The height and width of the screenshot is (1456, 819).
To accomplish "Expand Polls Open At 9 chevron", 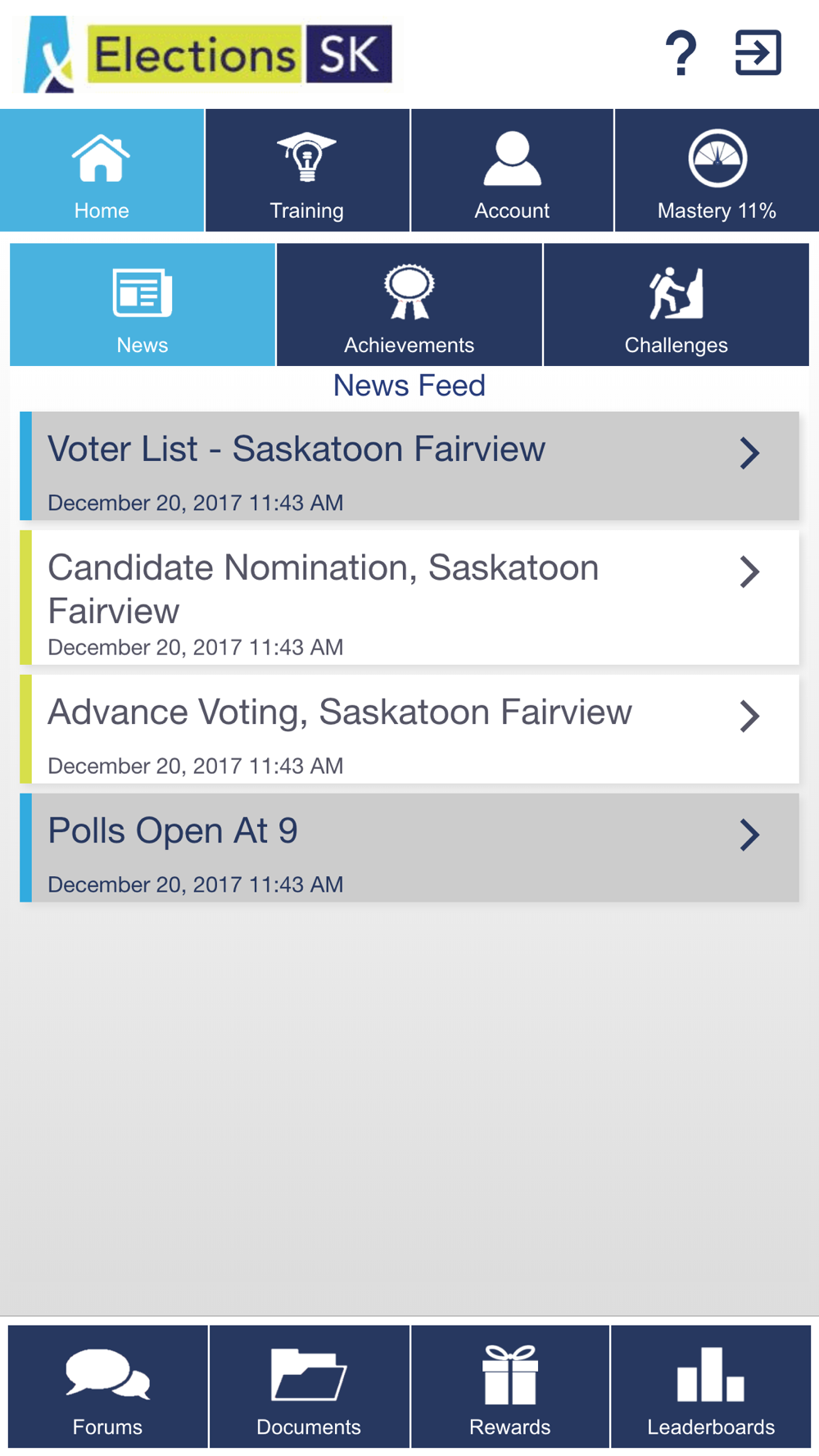I will point(749,835).
